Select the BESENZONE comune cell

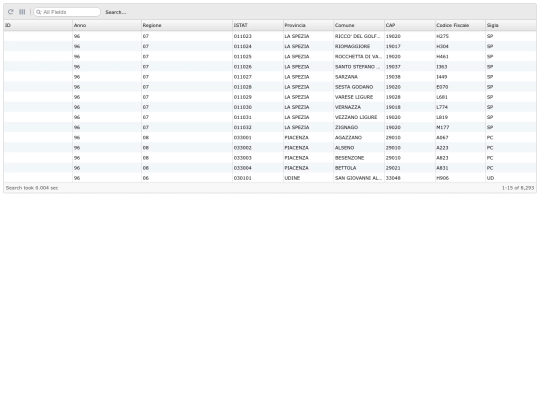[359, 158]
